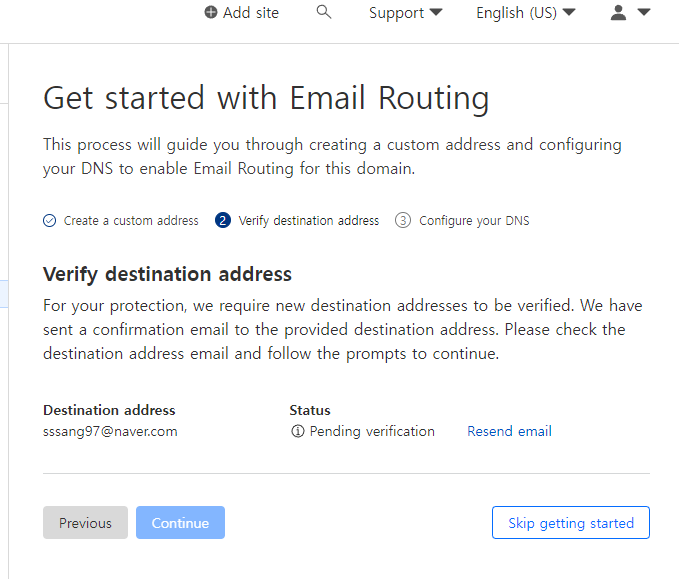Click the Add site text link
The image size is (679, 579).
pos(251,13)
